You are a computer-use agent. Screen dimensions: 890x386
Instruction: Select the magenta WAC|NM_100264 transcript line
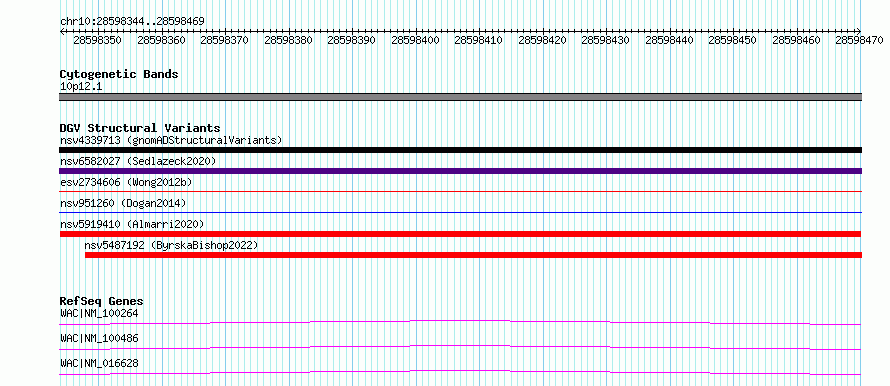point(460,322)
